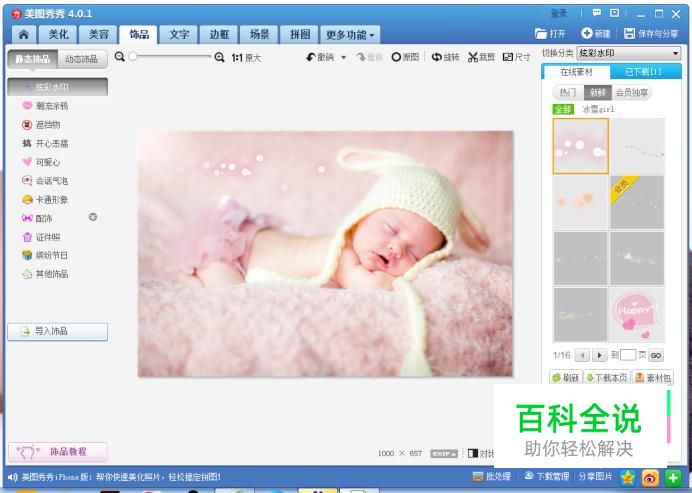This screenshot has height=493, width=692.
Task: Switch to 动态饰品 mode
Action: (82, 59)
